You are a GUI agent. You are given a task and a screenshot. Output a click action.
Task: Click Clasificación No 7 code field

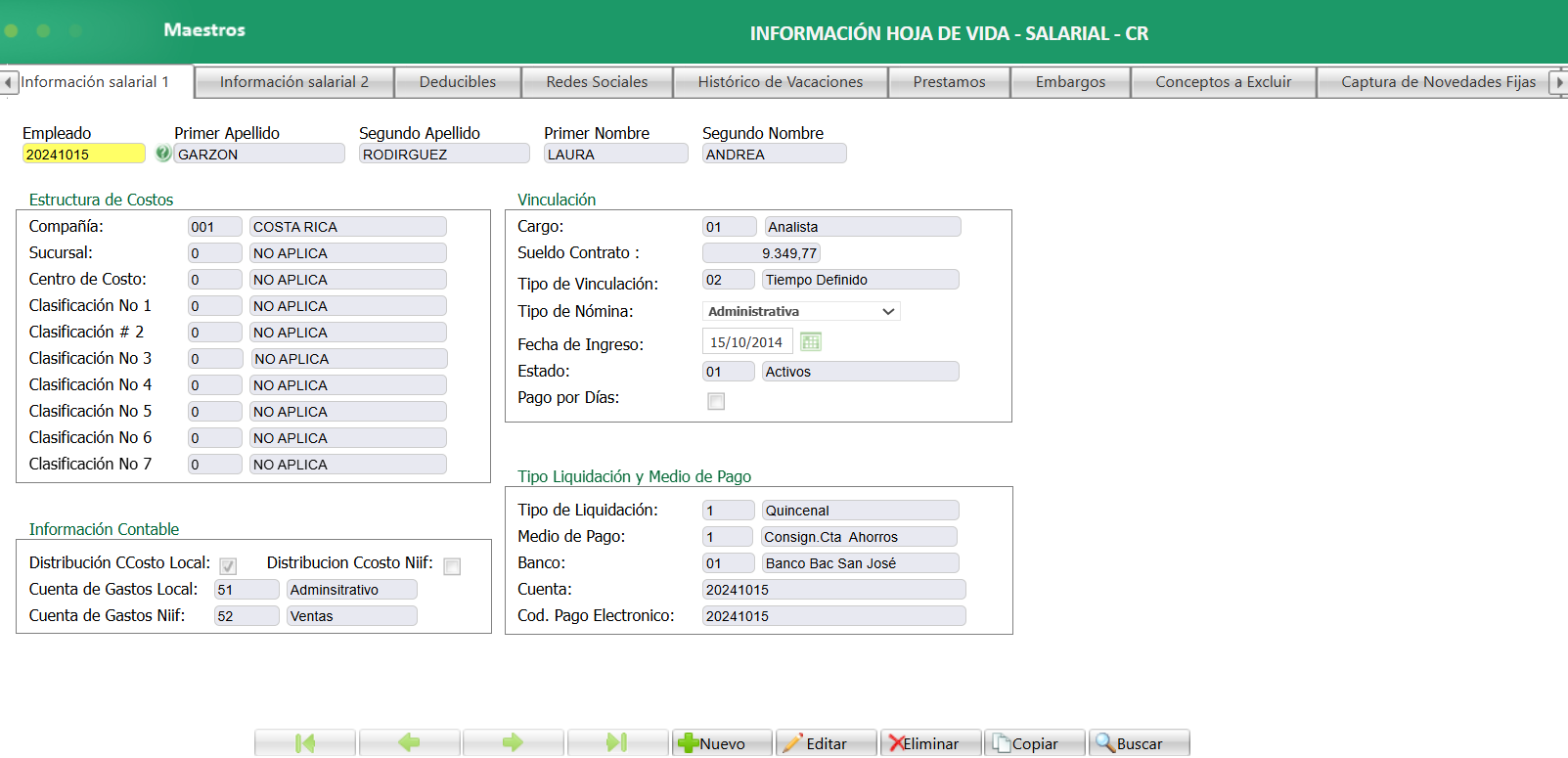215,465
